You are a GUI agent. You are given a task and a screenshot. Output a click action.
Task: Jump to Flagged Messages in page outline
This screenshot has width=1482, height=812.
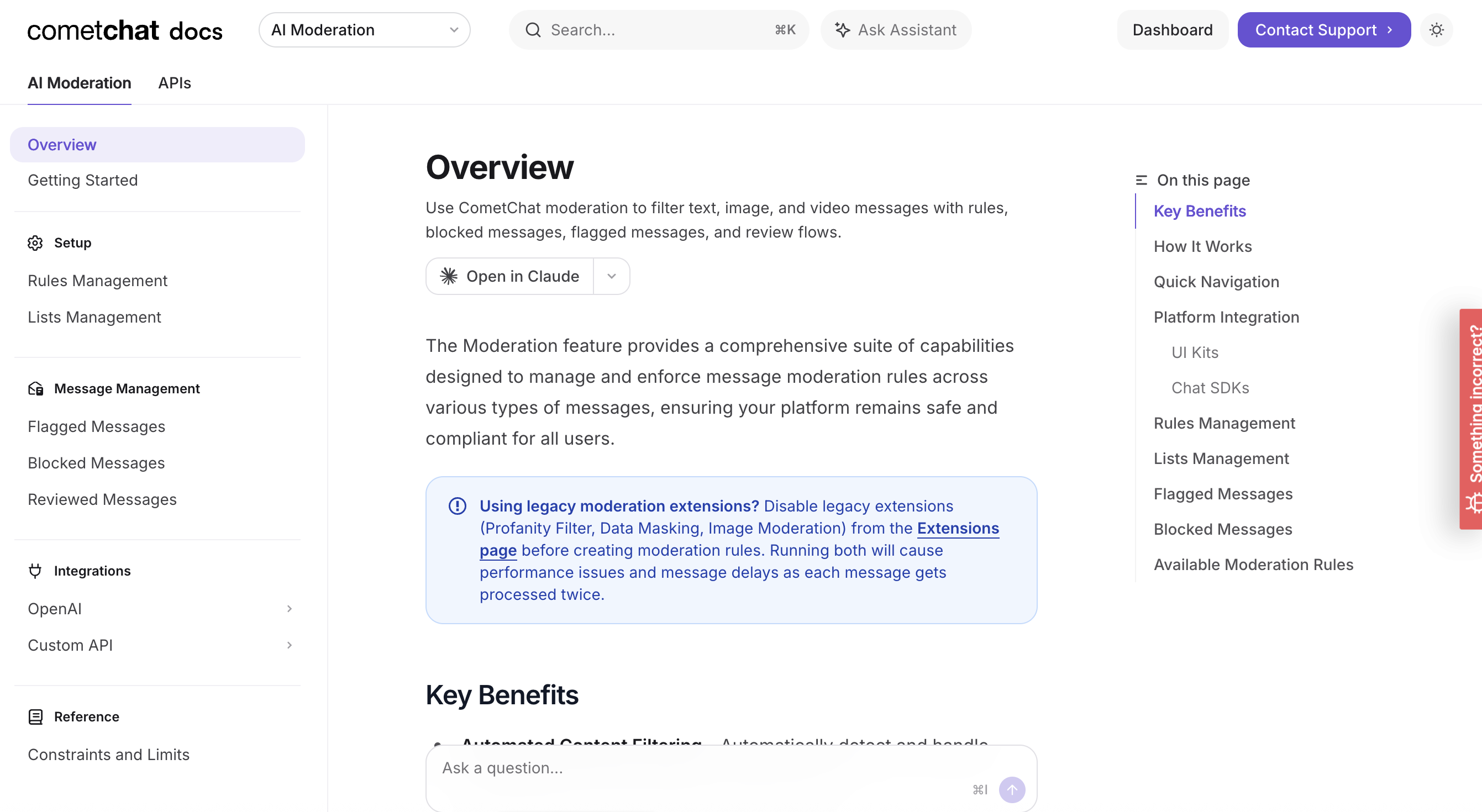point(1222,494)
